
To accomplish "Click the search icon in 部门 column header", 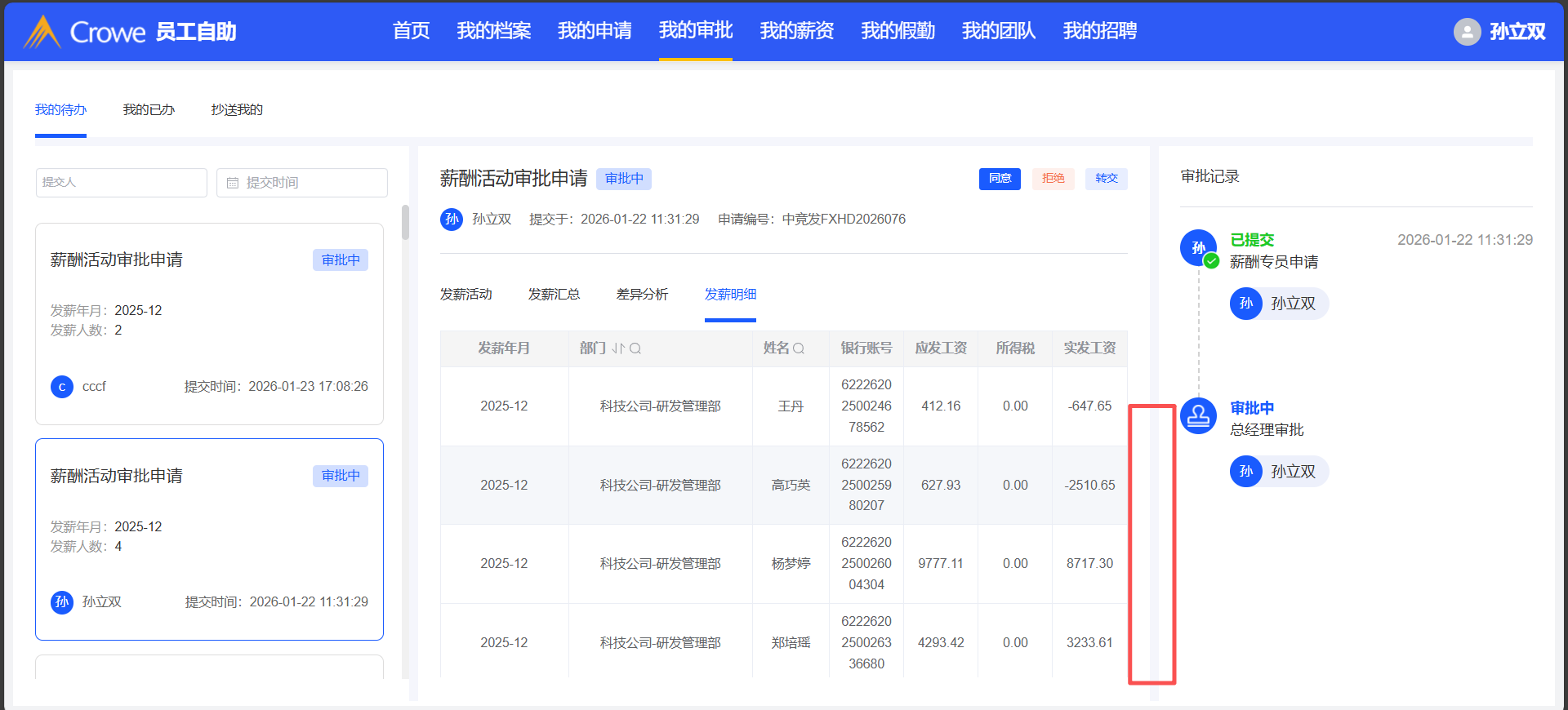I will coord(635,348).
